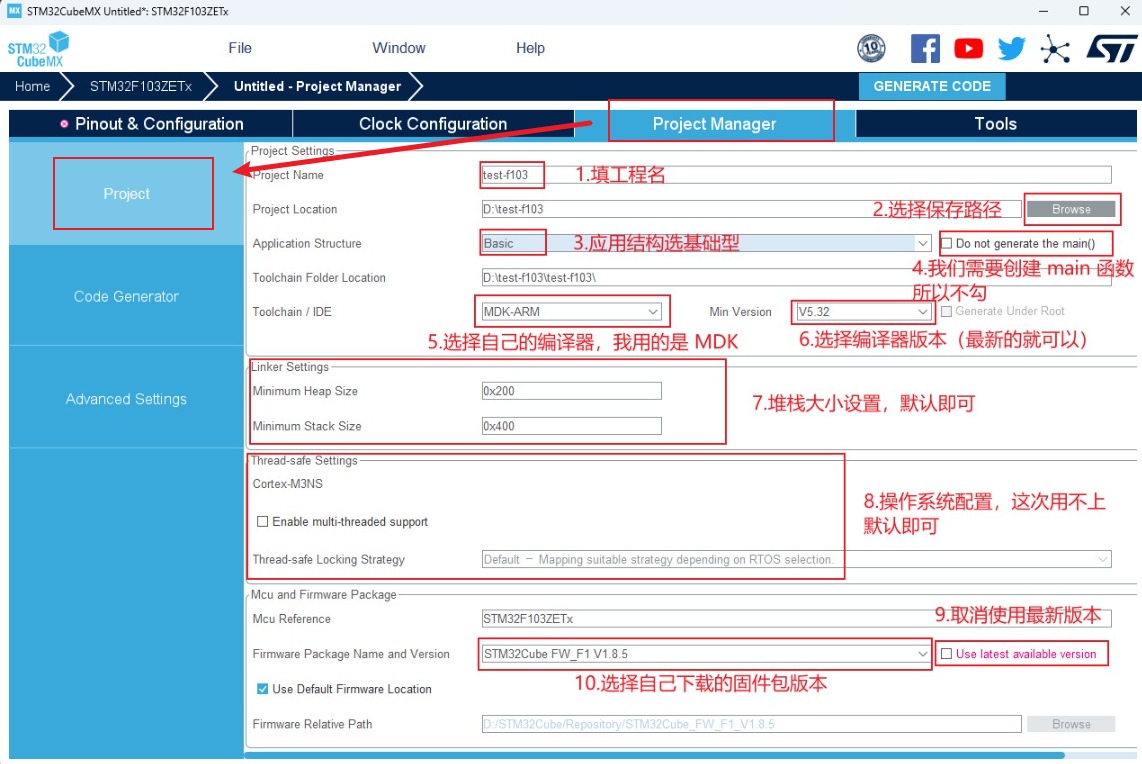Open the Facebook icon link
1142x764 pixels.
pos(925,49)
